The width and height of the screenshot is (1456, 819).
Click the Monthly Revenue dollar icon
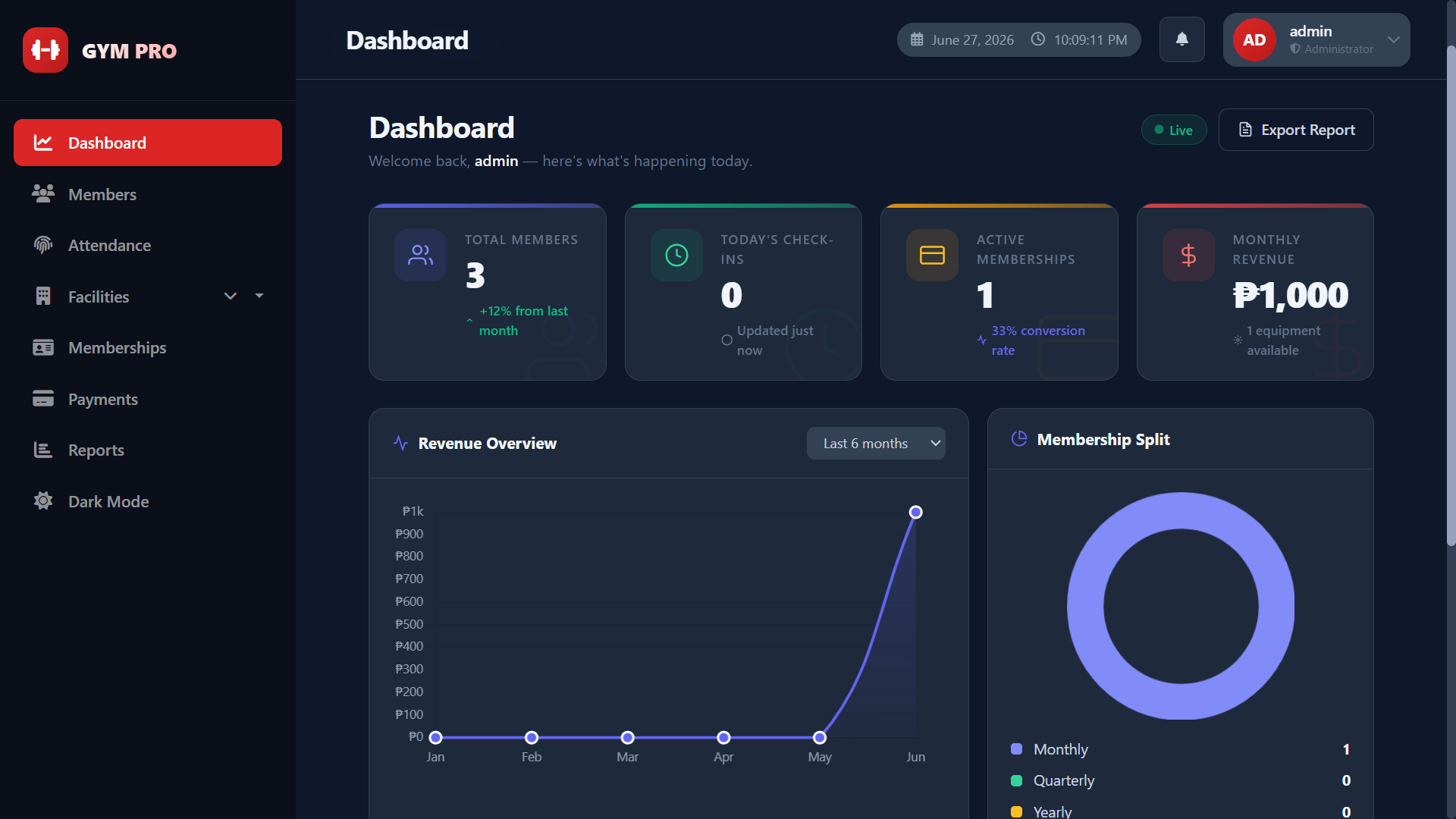click(x=1188, y=255)
